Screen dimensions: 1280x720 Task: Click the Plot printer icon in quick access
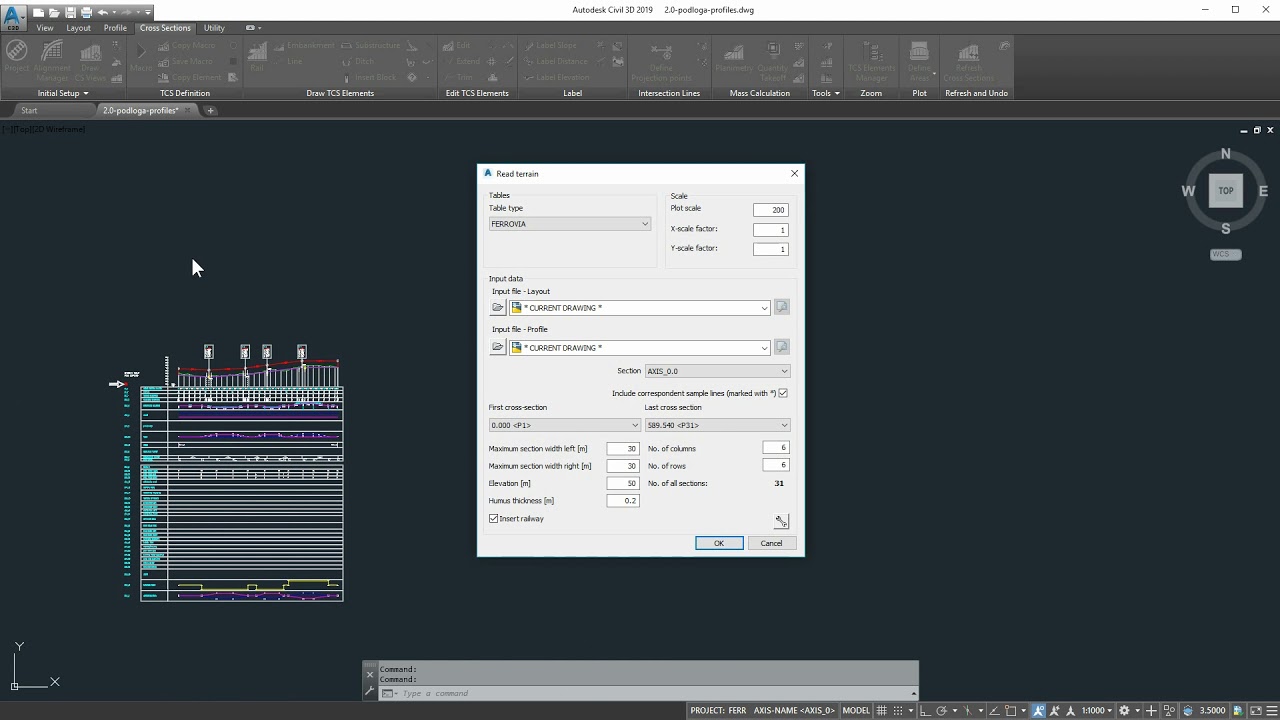click(x=86, y=12)
